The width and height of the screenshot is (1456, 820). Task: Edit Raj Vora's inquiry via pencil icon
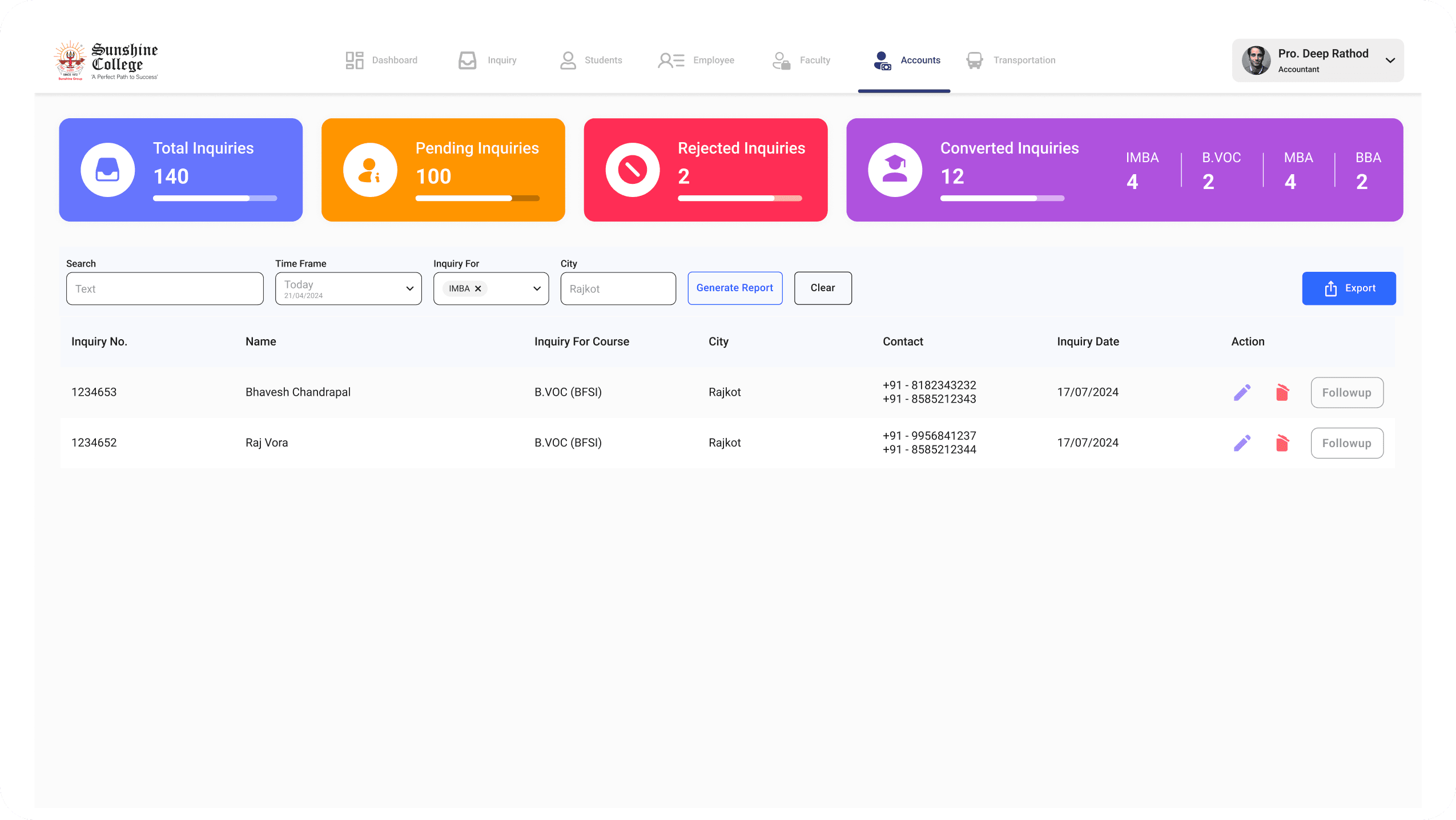[1242, 443]
